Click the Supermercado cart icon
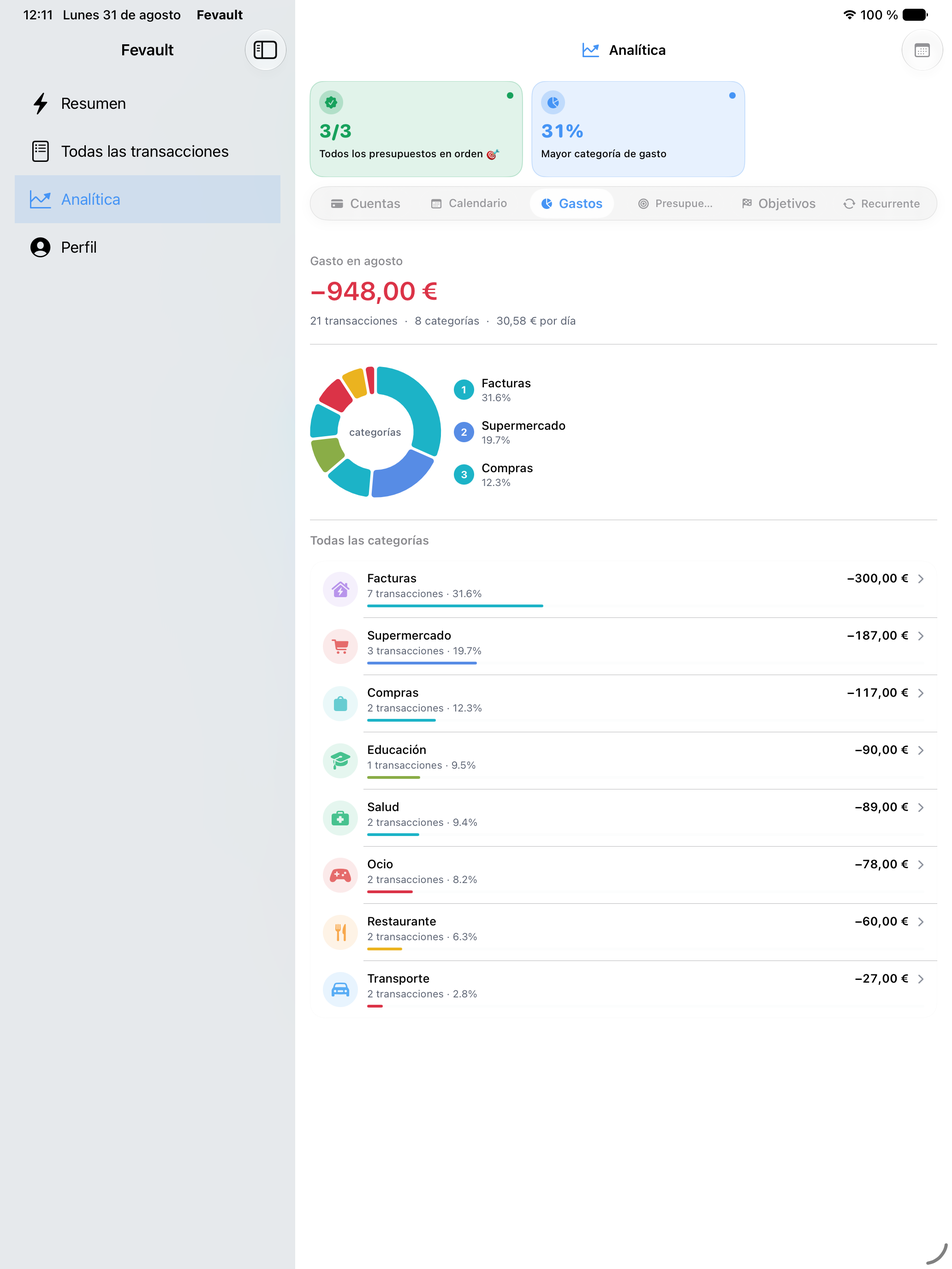The height and width of the screenshot is (1269, 952). [340, 646]
